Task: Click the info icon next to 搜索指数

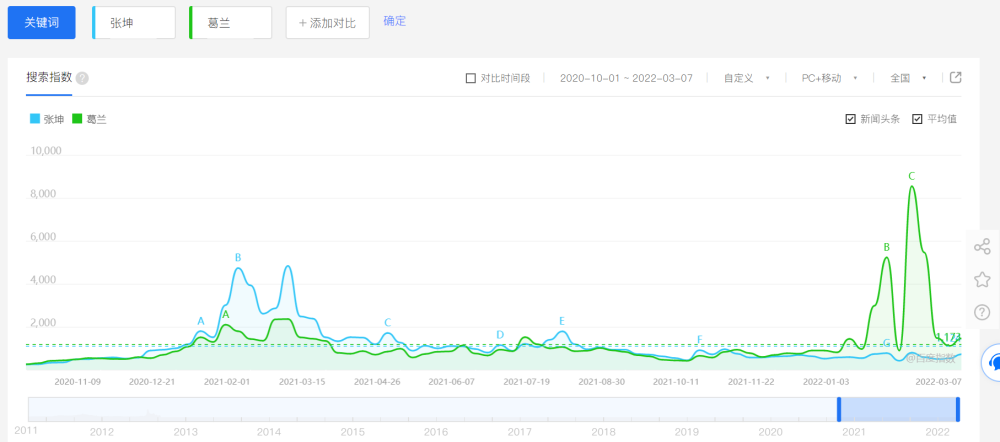Action: click(x=82, y=78)
